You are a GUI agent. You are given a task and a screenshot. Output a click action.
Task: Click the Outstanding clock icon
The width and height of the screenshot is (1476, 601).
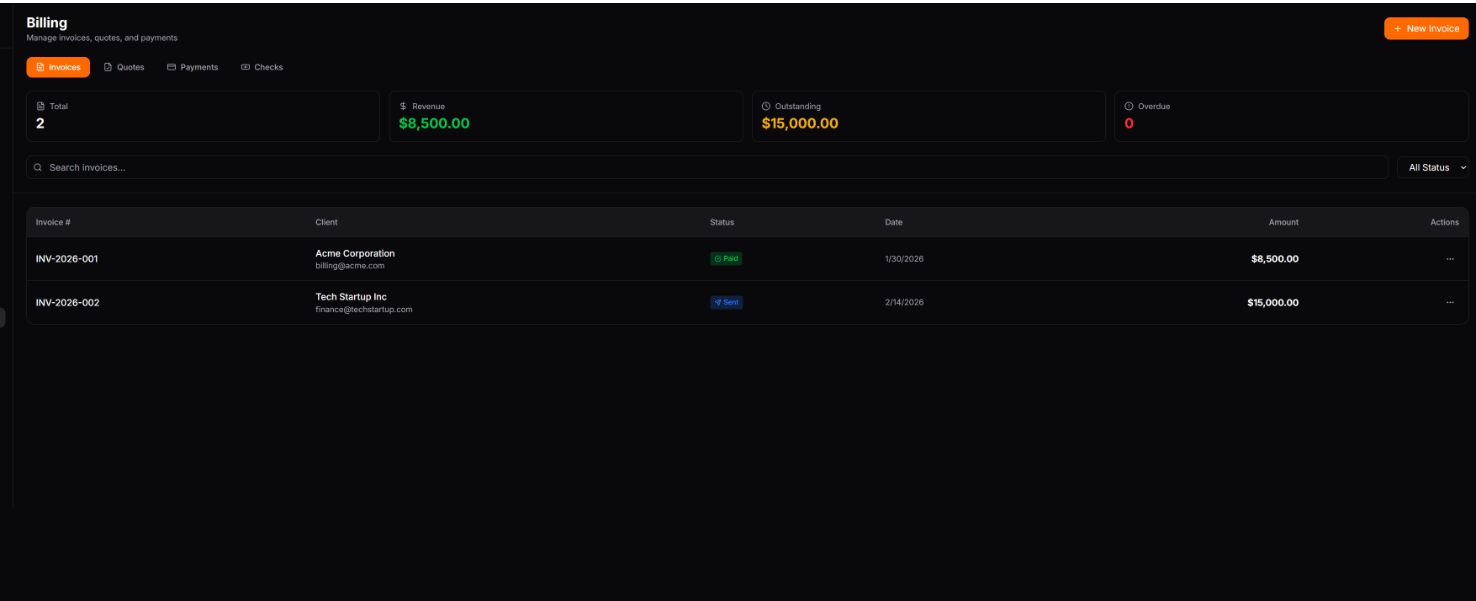tap(766, 106)
